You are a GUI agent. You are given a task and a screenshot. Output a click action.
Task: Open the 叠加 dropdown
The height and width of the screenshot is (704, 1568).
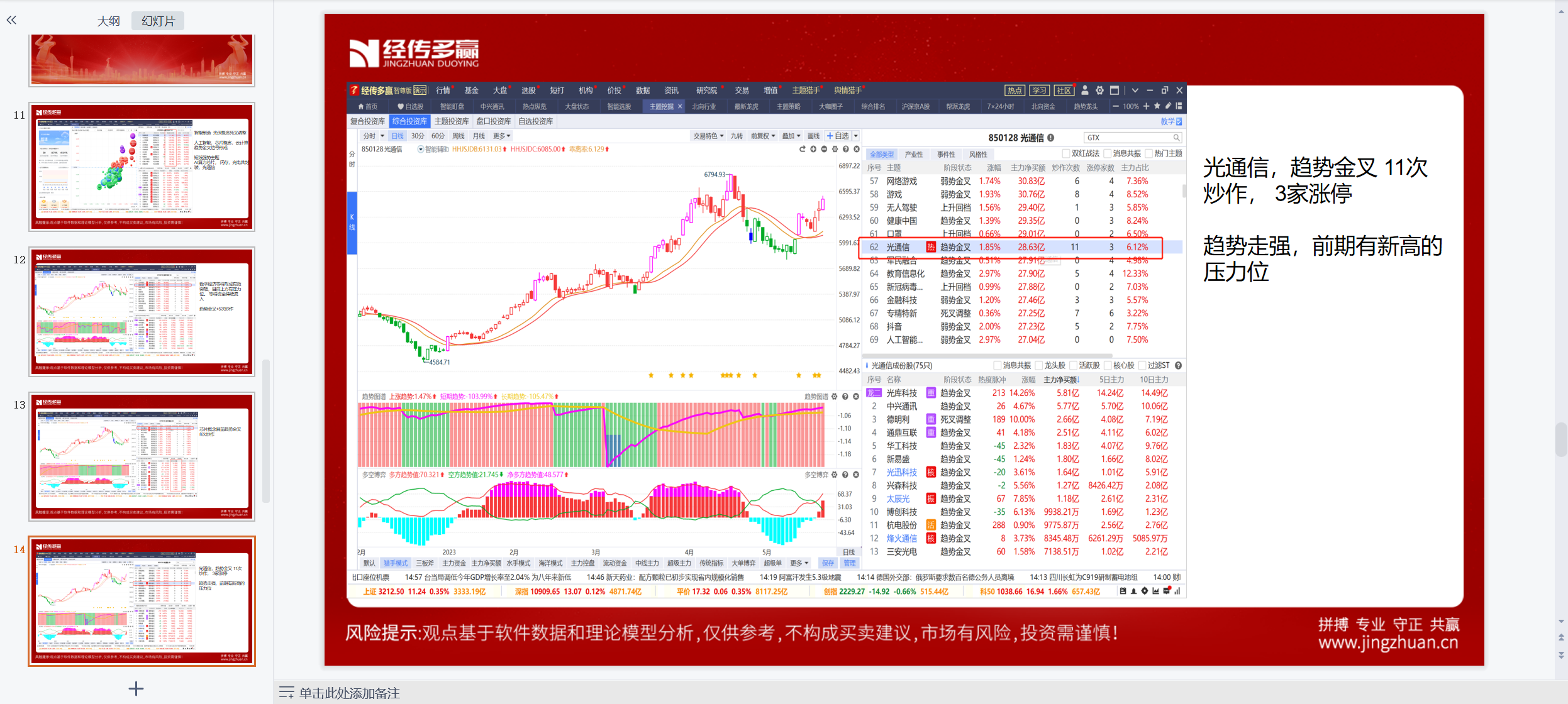[x=791, y=136]
